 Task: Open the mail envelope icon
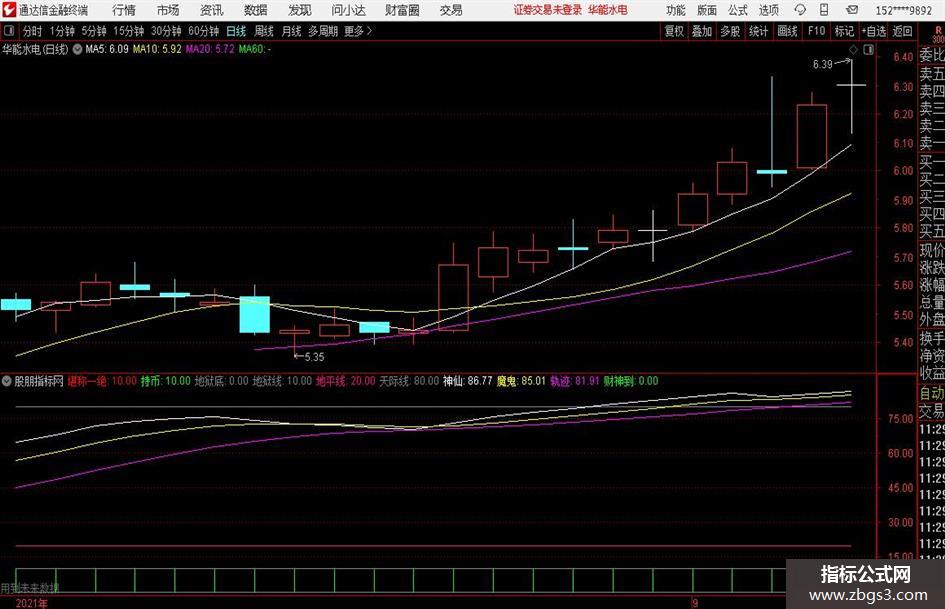click(852, 10)
